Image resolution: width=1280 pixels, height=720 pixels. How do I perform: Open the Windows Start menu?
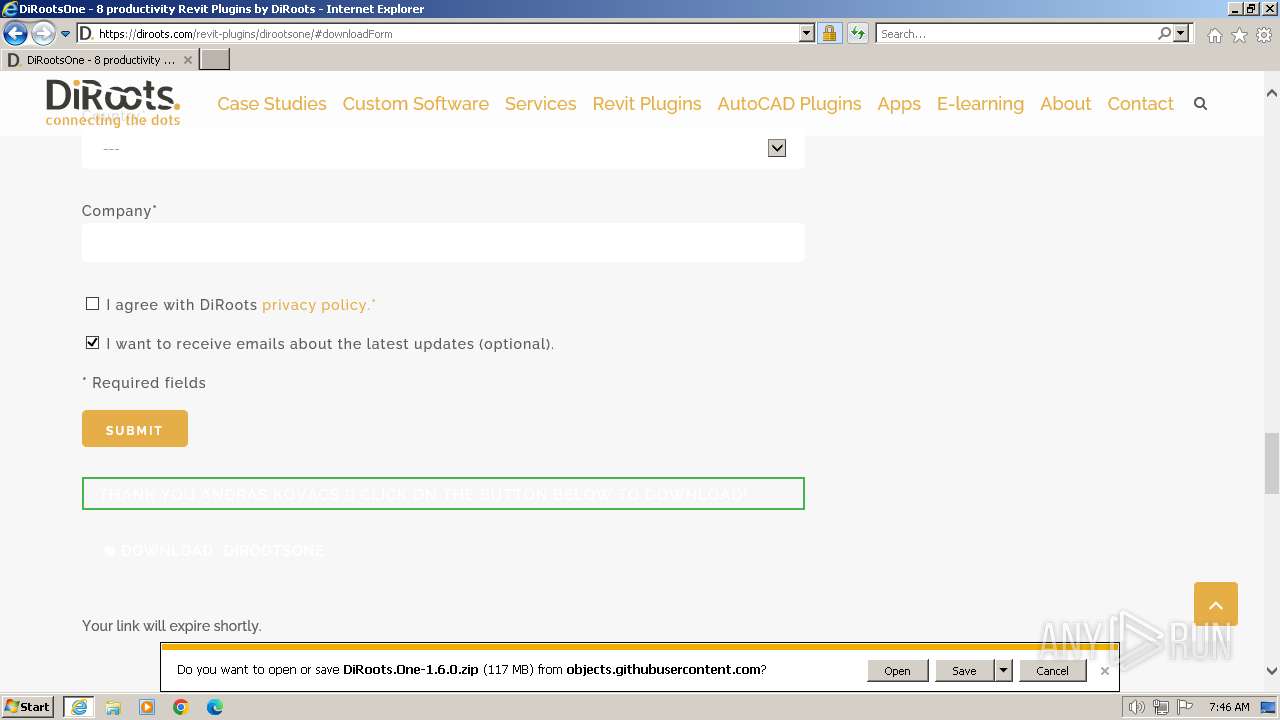tap(28, 707)
